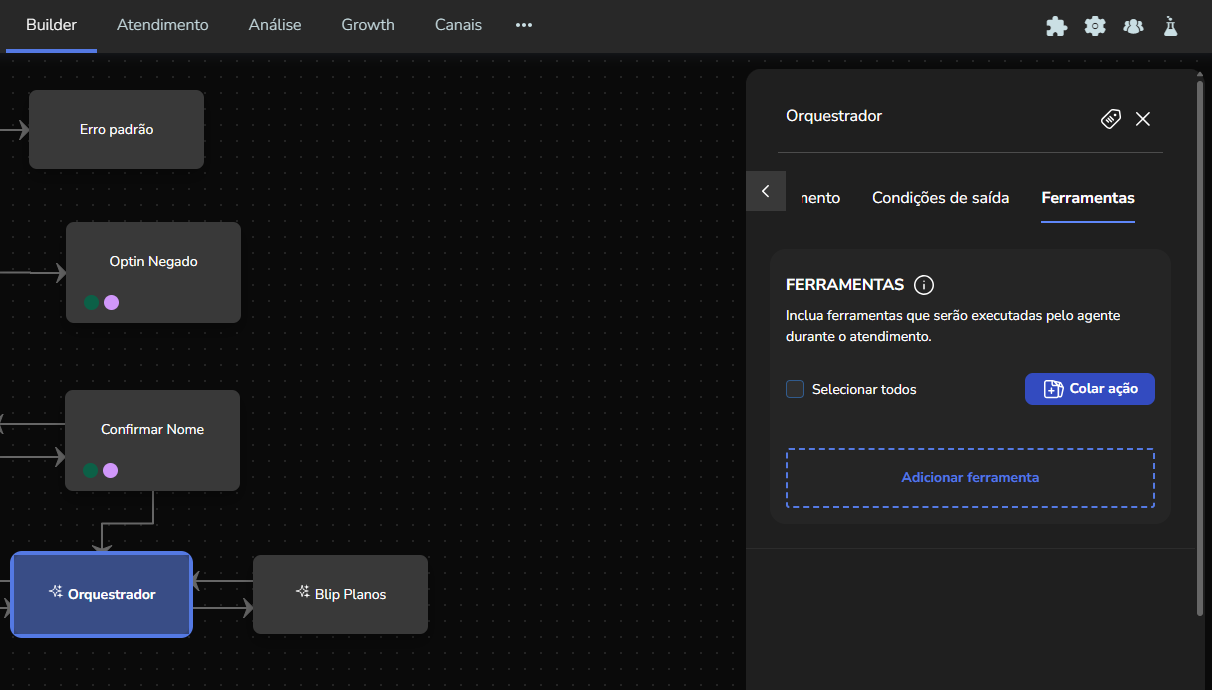Click the green dot on Optin Negado block
Viewport: 1212px width, 690px height.
point(92,302)
